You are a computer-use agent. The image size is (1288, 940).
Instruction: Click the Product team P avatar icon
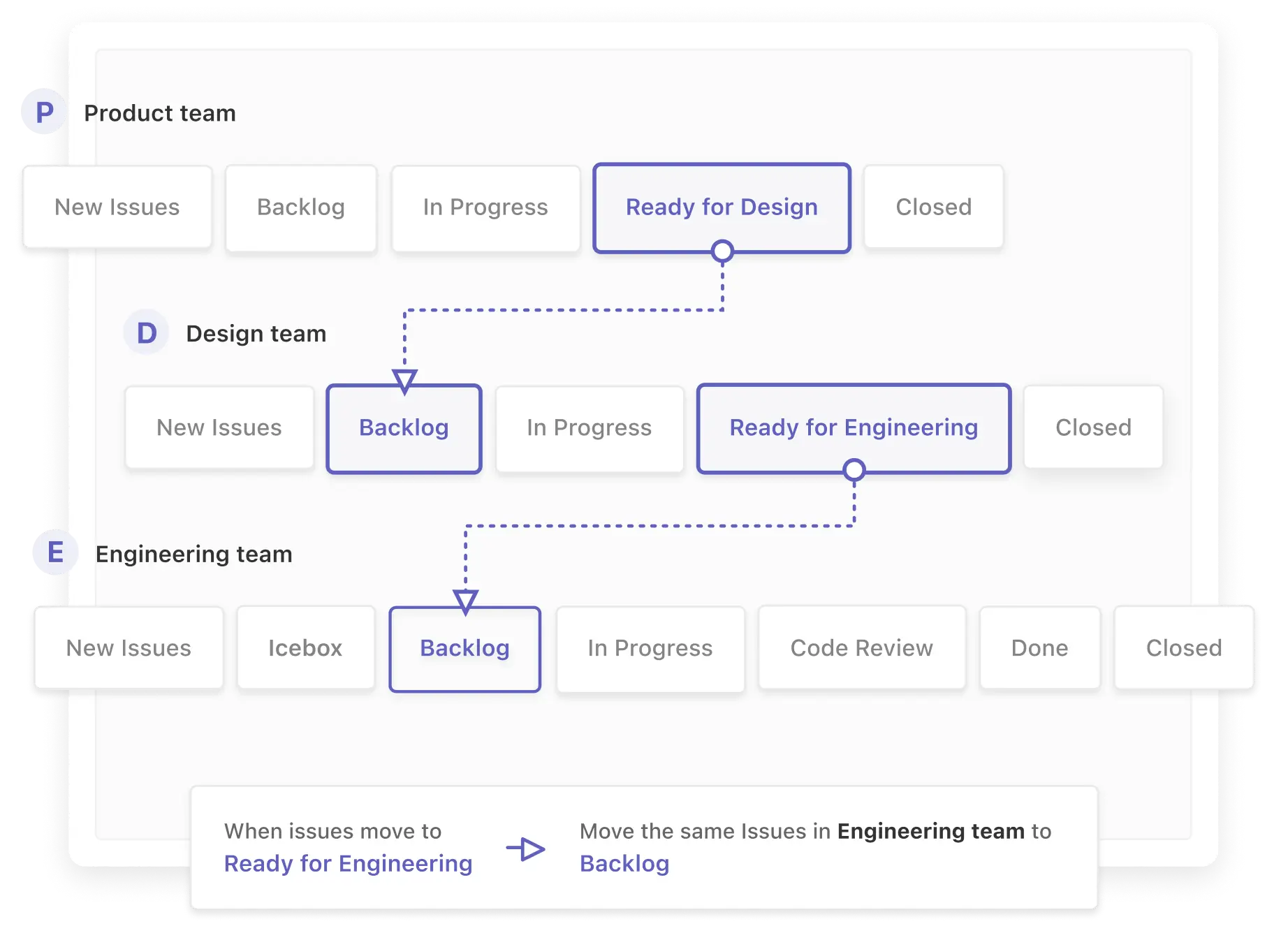[x=44, y=112]
